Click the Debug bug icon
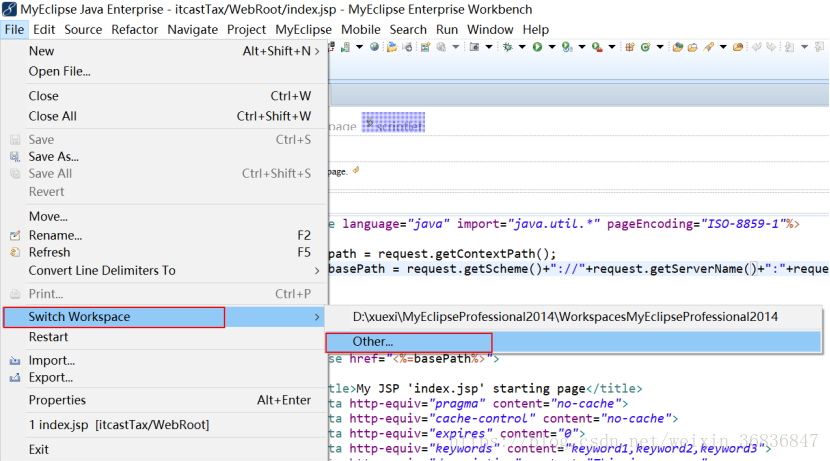This screenshot has width=830, height=461. pyautogui.click(x=508, y=47)
